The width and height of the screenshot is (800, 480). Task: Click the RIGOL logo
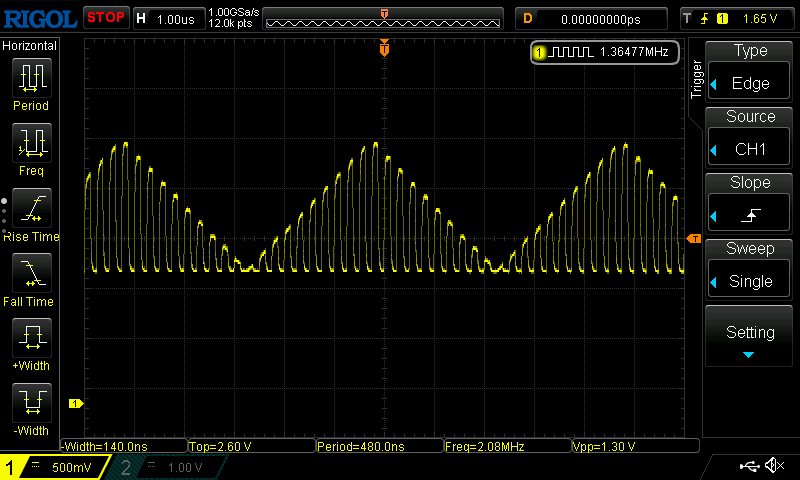pos(40,19)
